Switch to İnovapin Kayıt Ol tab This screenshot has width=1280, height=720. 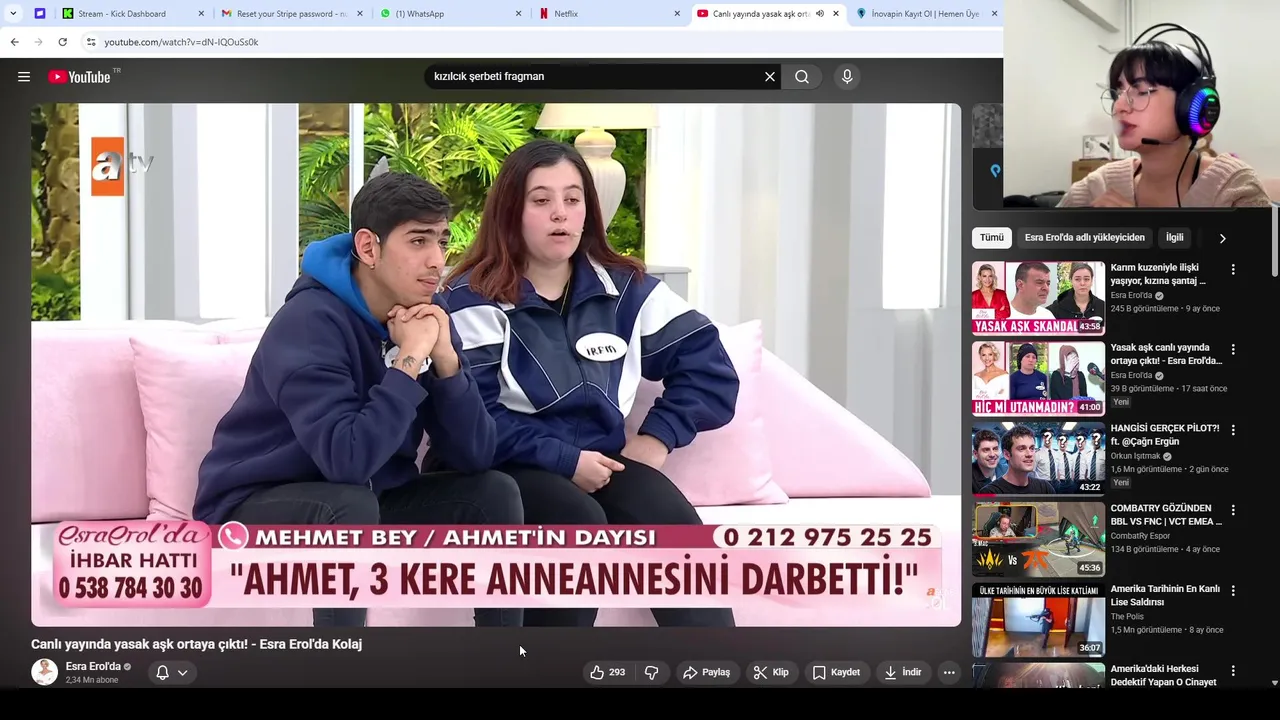925,14
